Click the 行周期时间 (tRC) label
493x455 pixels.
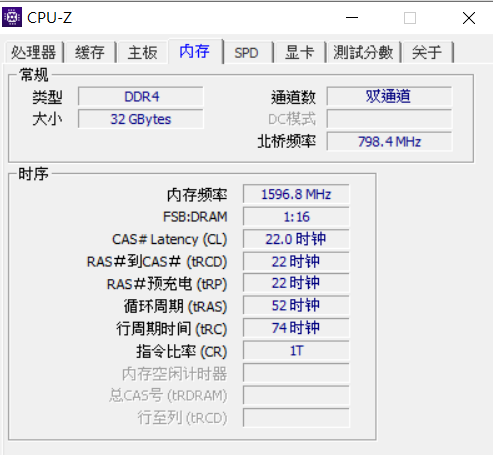click(x=172, y=329)
